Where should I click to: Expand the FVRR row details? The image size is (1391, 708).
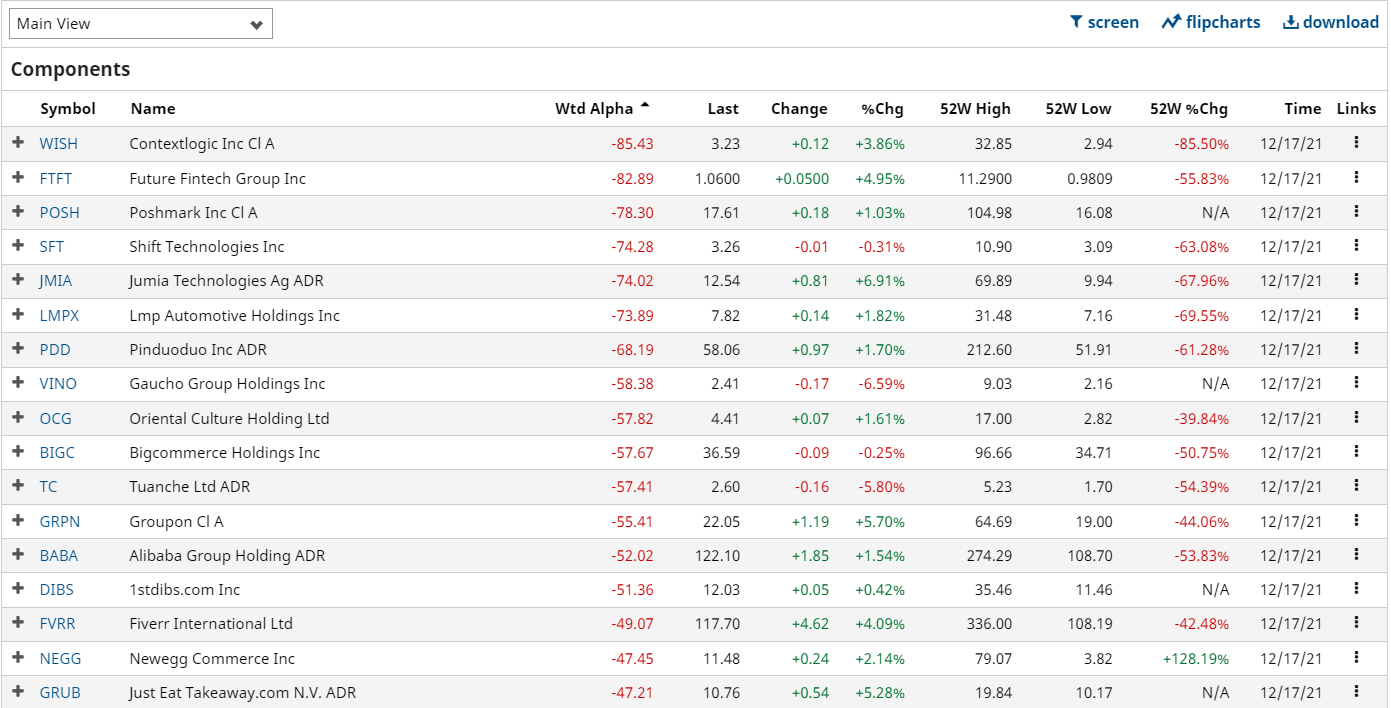[17, 624]
